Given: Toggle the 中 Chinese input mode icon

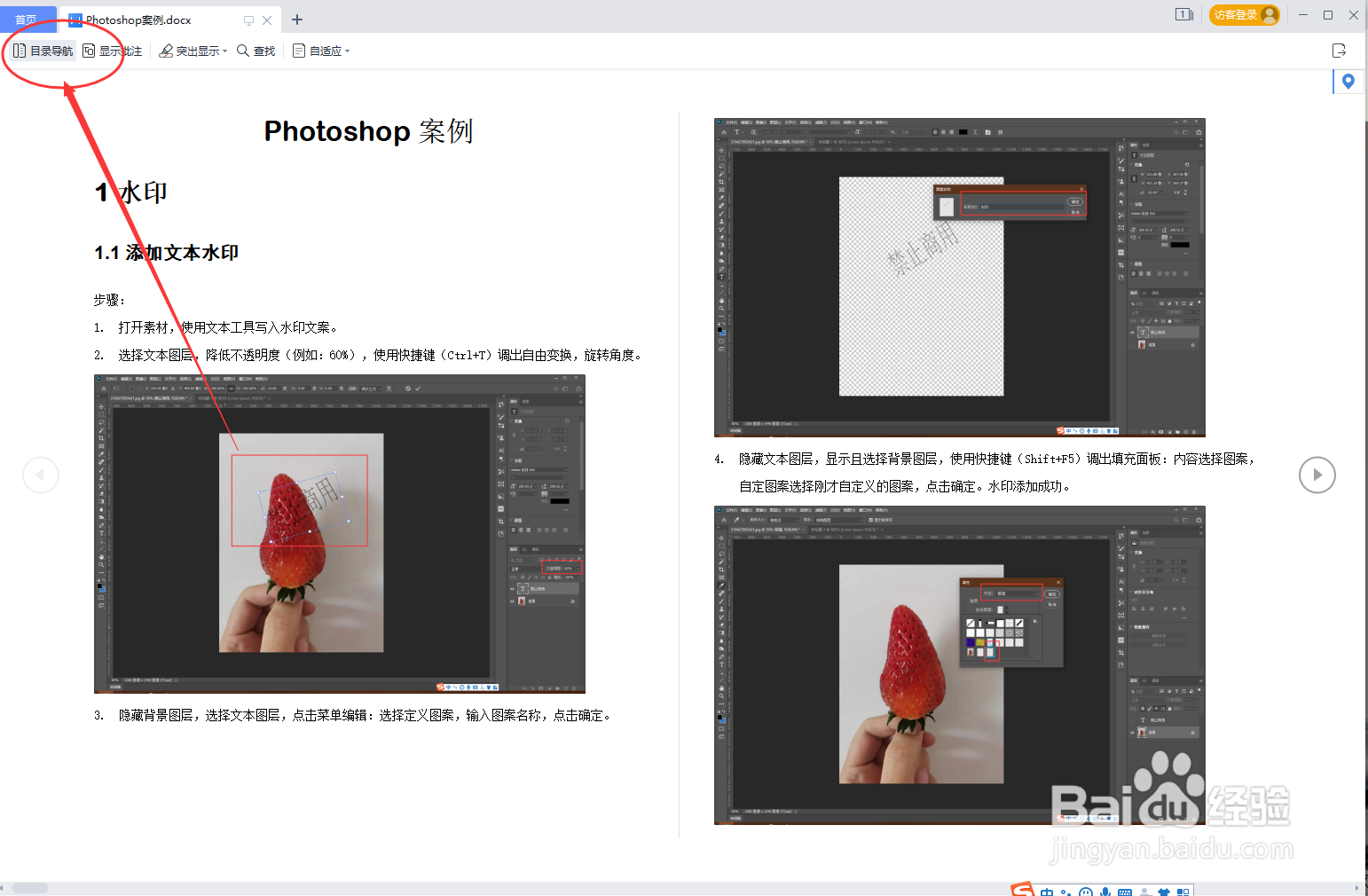Looking at the screenshot, I should tap(1047, 891).
